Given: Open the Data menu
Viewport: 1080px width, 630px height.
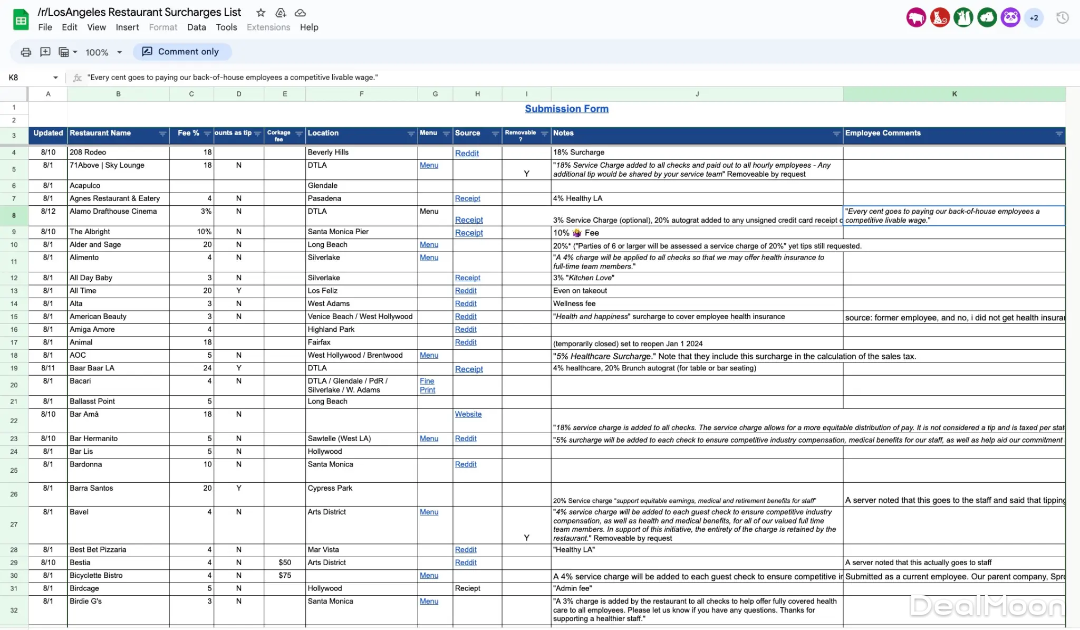Looking at the screenshot, I should [196, 27].
